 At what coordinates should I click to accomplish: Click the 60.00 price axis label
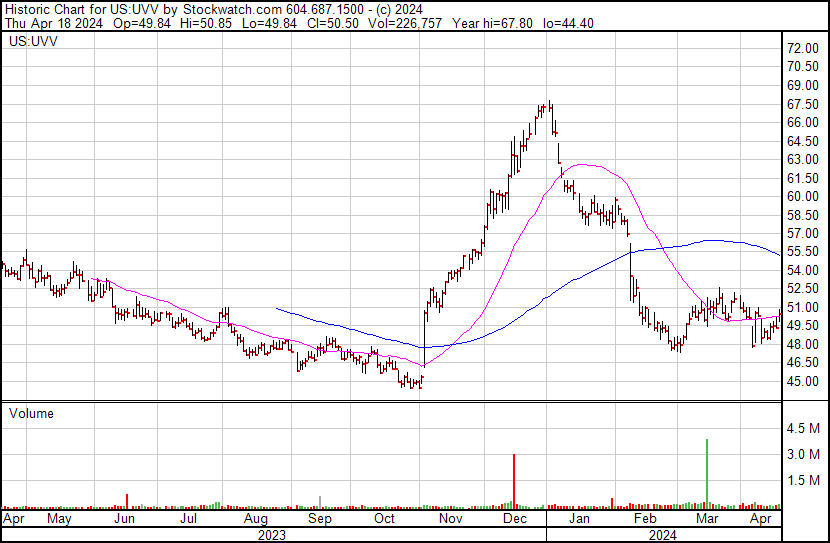coord(803,196)
